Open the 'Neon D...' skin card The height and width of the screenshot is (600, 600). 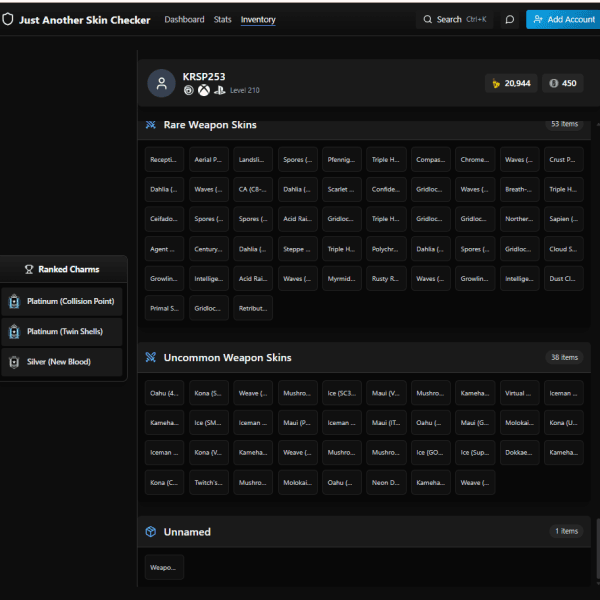click(386, 482)
